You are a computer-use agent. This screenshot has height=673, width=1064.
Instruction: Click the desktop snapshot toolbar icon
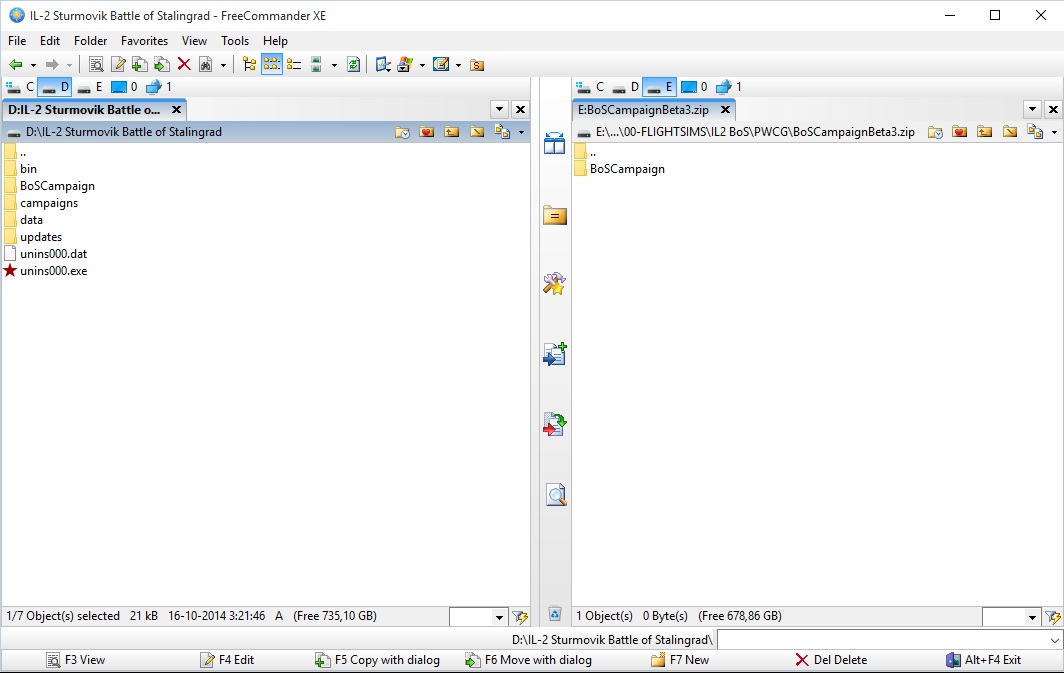coord(383,65)
